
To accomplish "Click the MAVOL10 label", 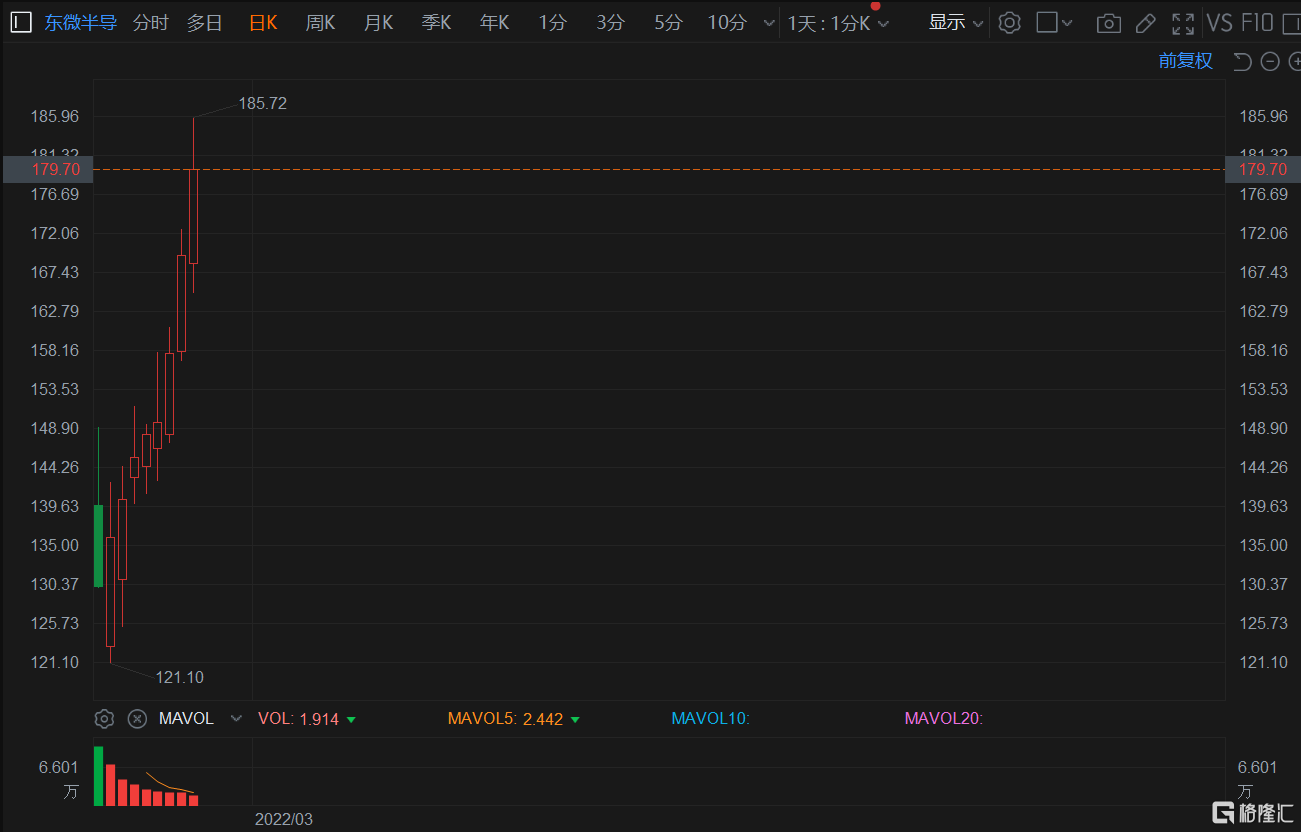I will (711, 718).
